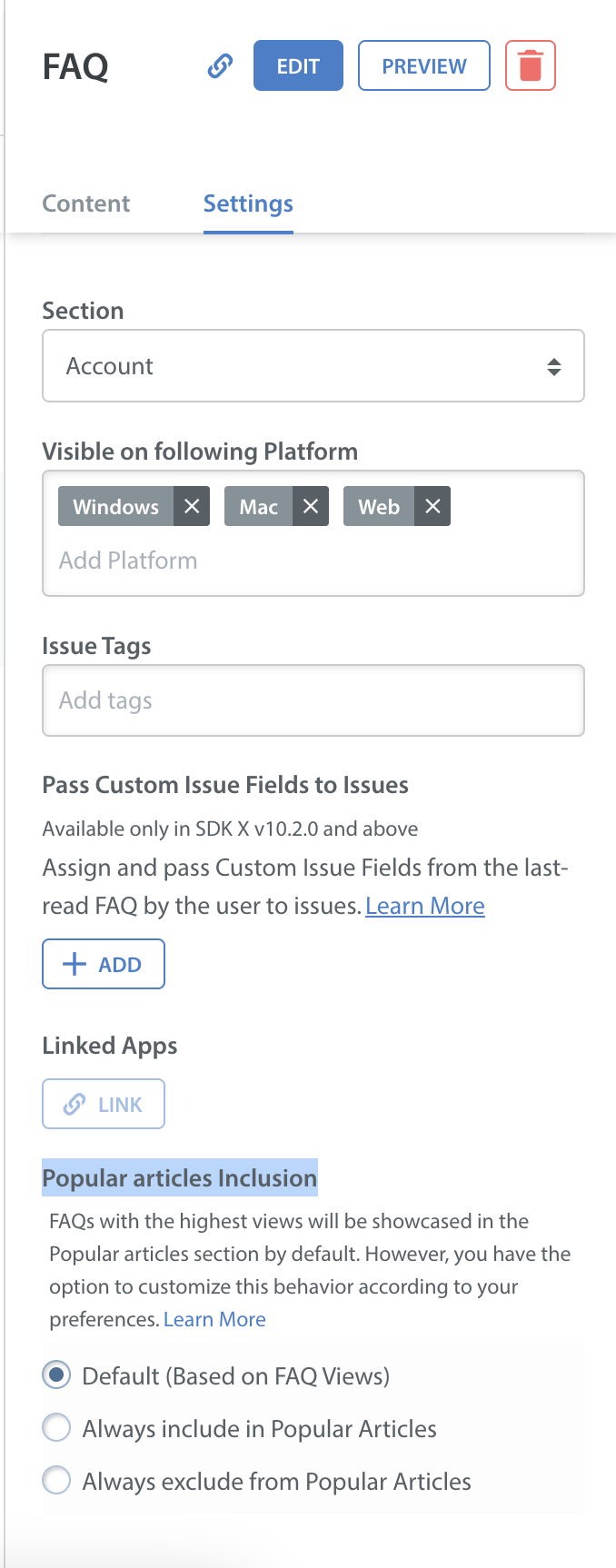Copy the FAQ link via chain icon

pos(220,66)
